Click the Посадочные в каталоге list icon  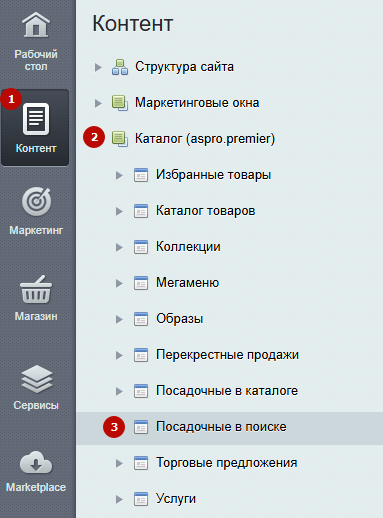click(141, 391)
